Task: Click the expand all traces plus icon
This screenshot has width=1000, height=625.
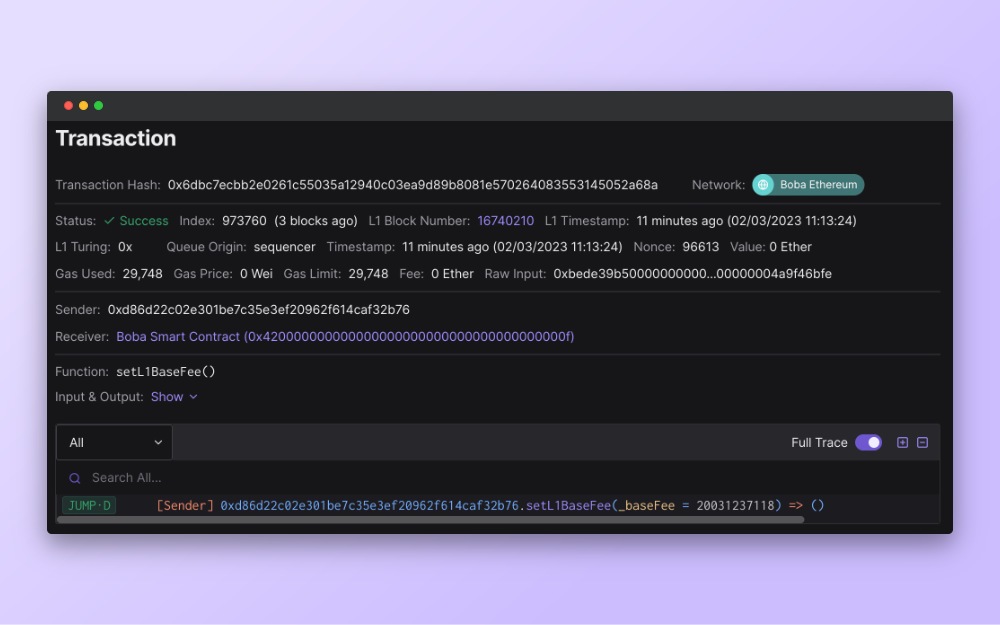Action: (902, 443)
